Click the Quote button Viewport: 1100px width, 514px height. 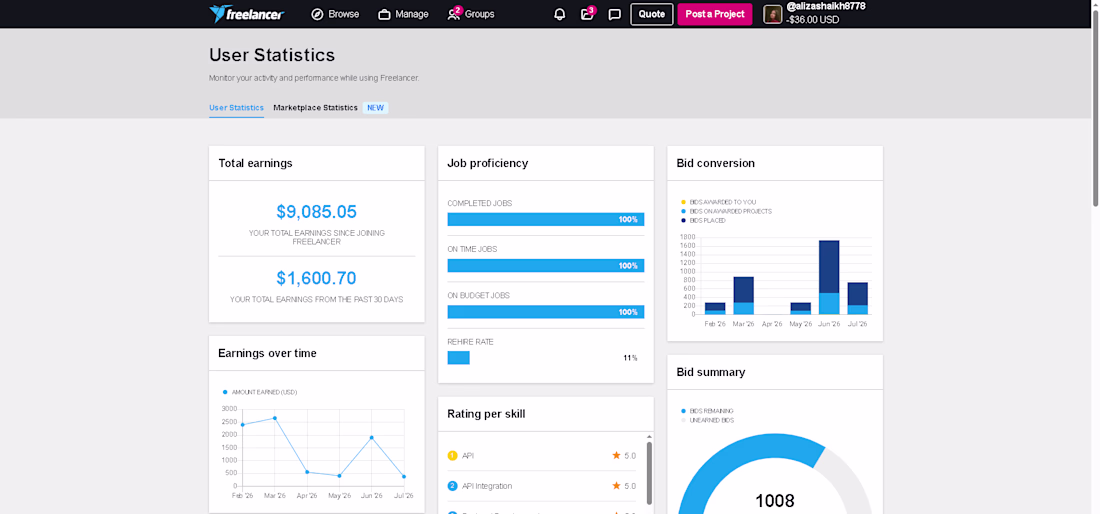tap(652, 14)
